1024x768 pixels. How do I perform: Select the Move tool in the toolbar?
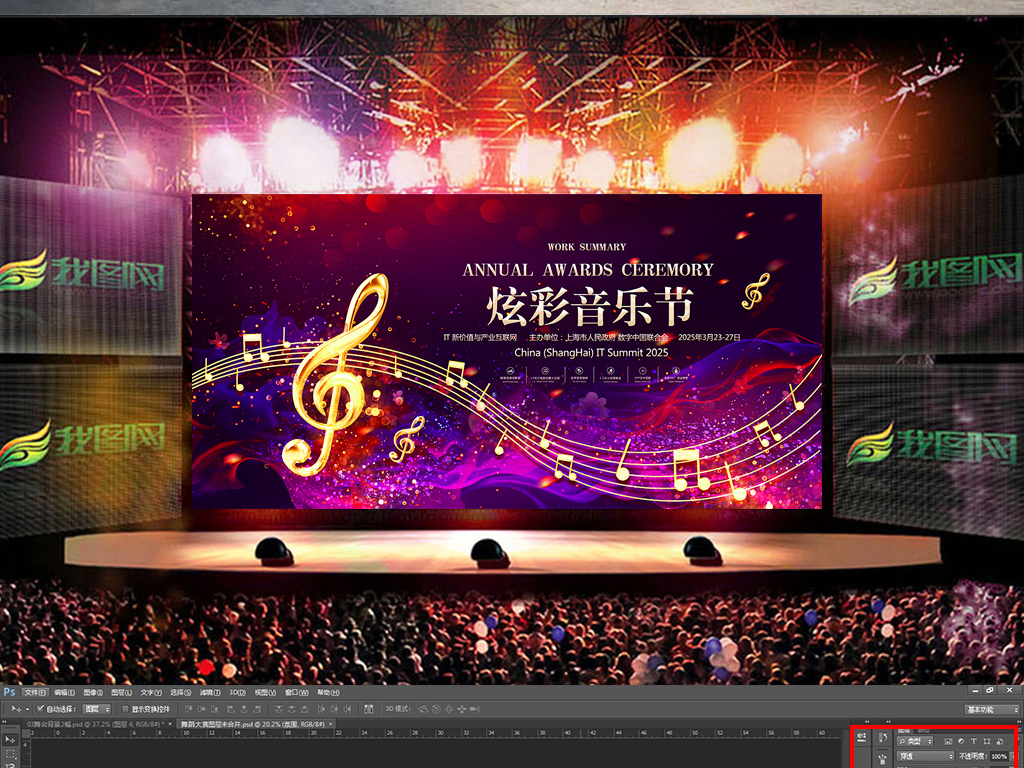11,741
